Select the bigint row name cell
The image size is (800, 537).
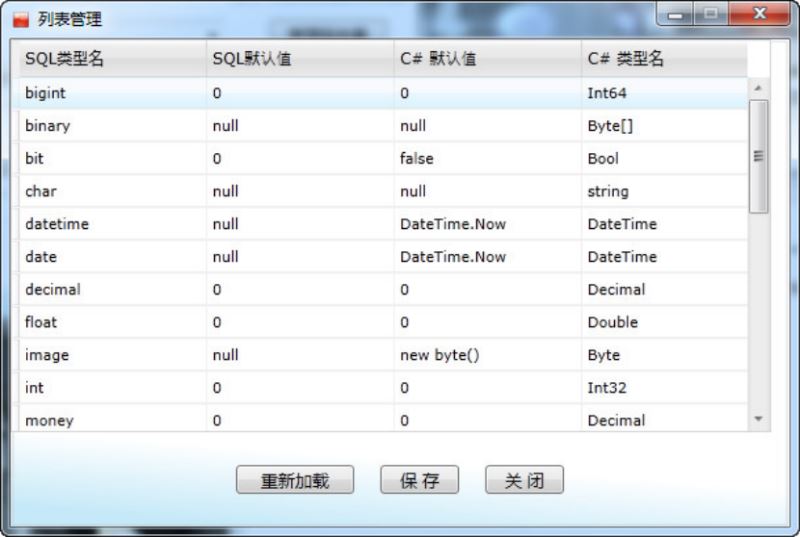[45, 93]
